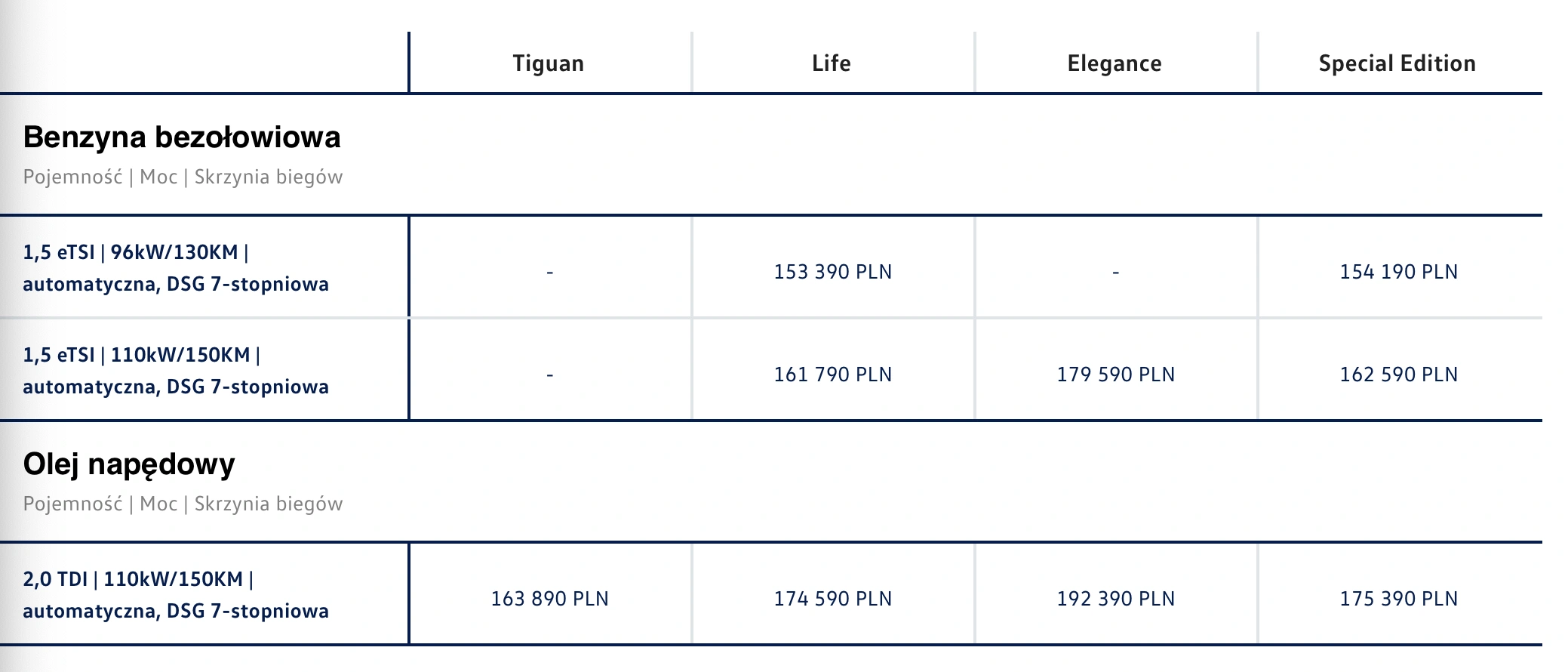Select the Elegance column header
1568x672 pixels.
[x=1115, y=63]
